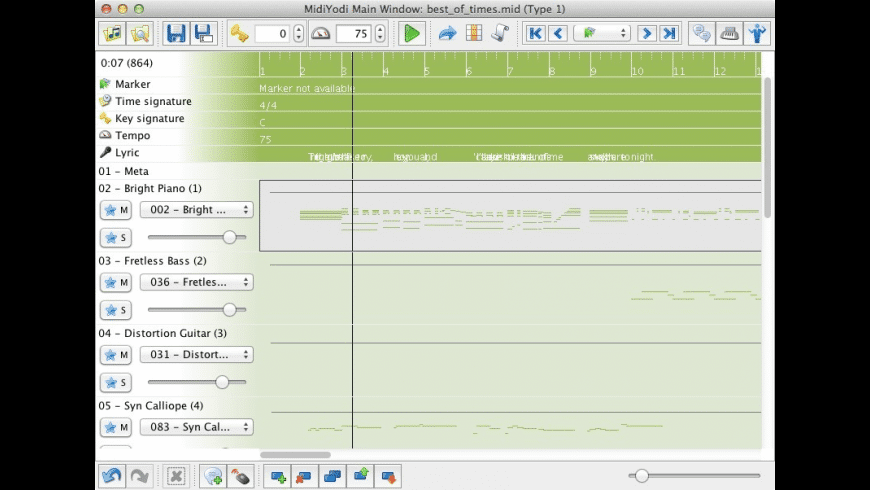Click the Fretless Bass volume slider knob

click(229, 310)
